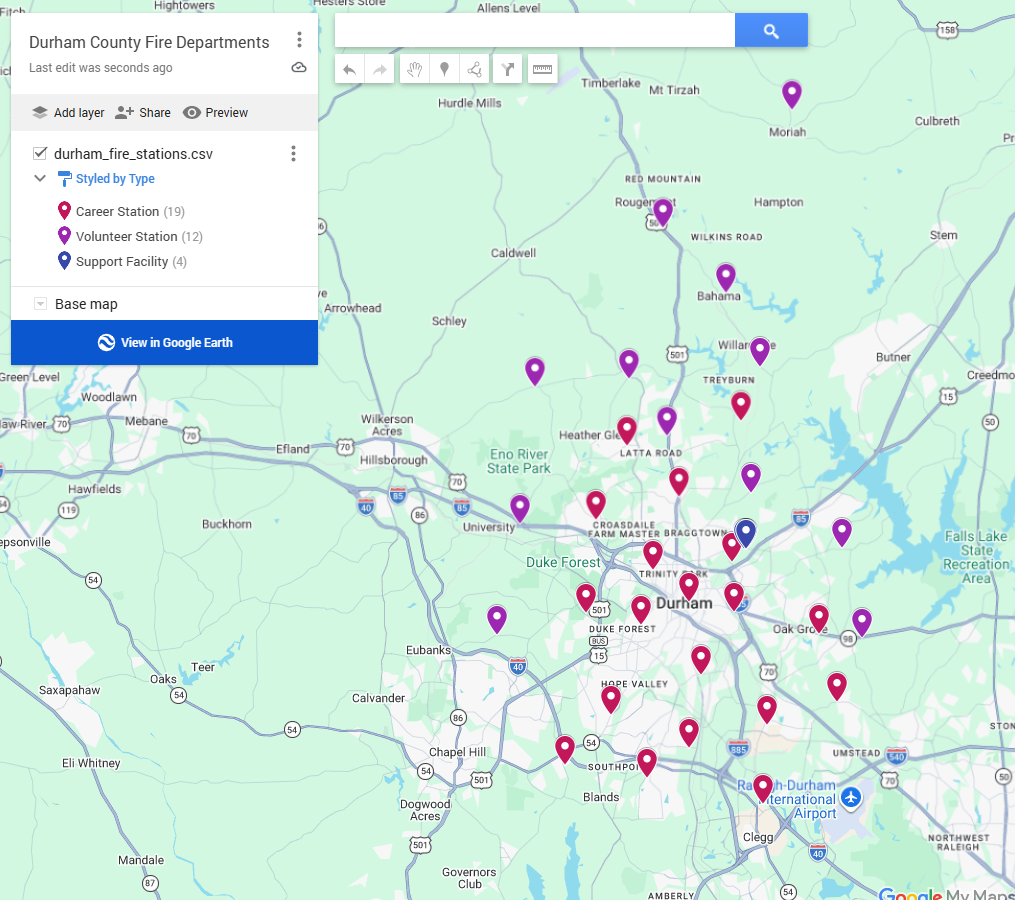The width and height of the screenshot is (1015, 900).
Task: Click the Durham County Fire Departments title
Action: click(149, 42)
